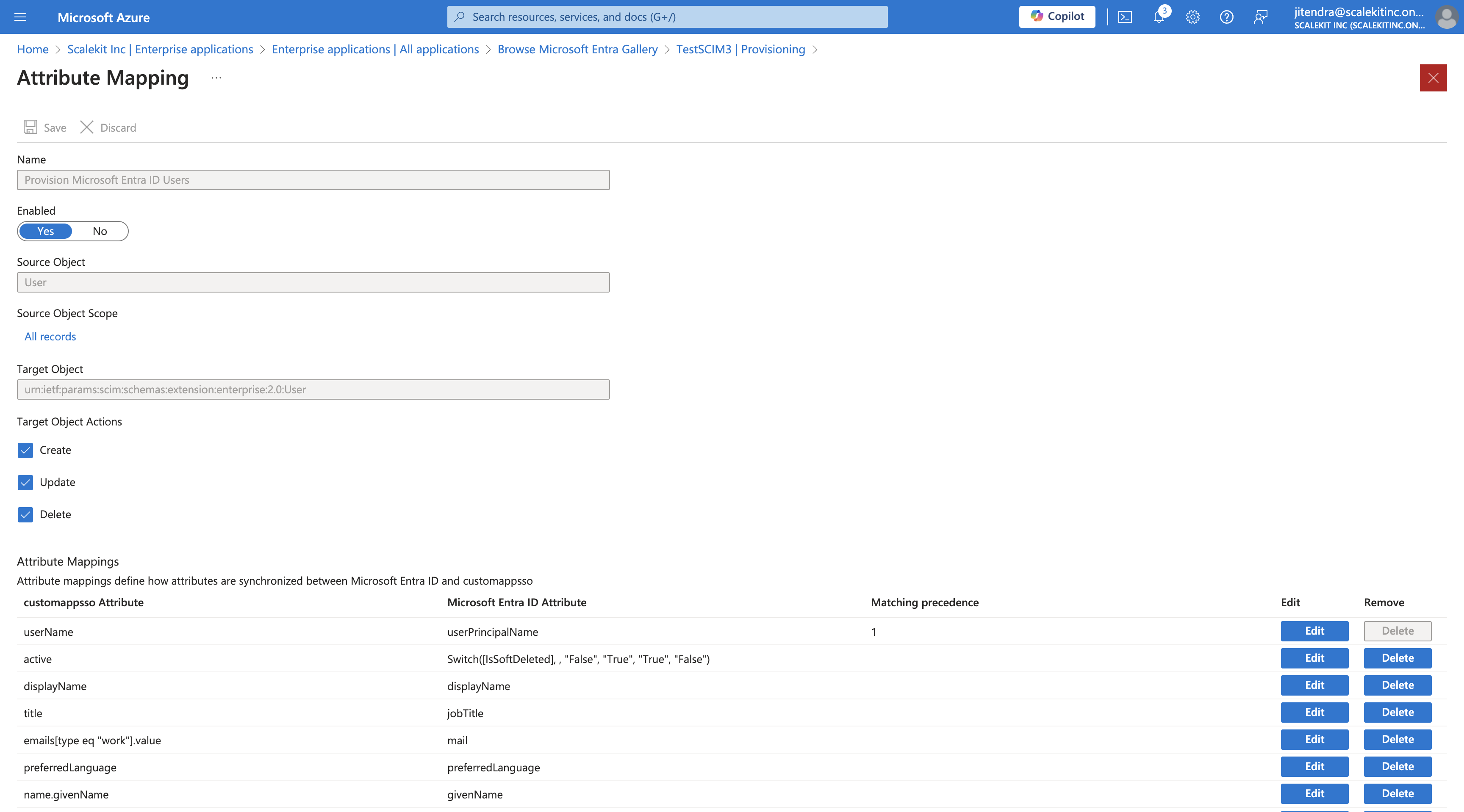Open portal settings gear
Image resolution: width=1464 pixels, height=812 pixels.
coord(1192,17)
